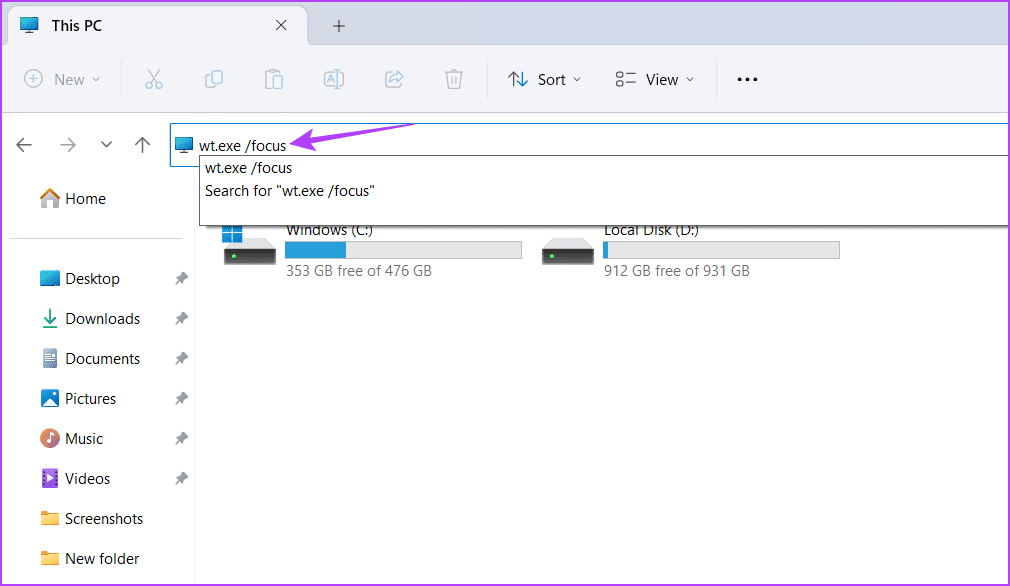Click the Paste clipboard icon
This screenshot has height=586, width=1010.
click(x=274, y=79)
